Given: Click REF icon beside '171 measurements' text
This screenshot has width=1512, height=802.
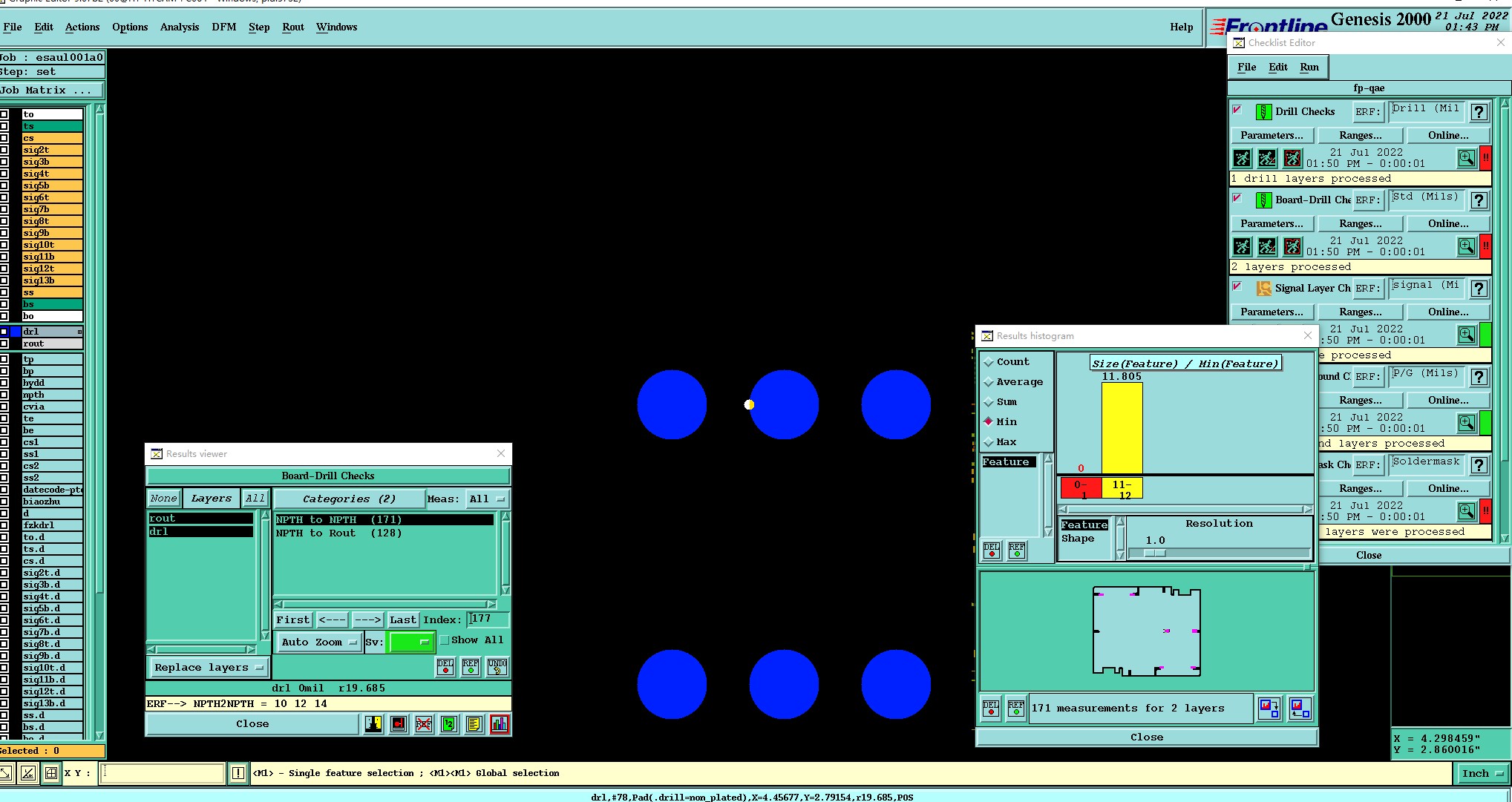Looking at the screenshot, I should click(x=1015, y=709).
